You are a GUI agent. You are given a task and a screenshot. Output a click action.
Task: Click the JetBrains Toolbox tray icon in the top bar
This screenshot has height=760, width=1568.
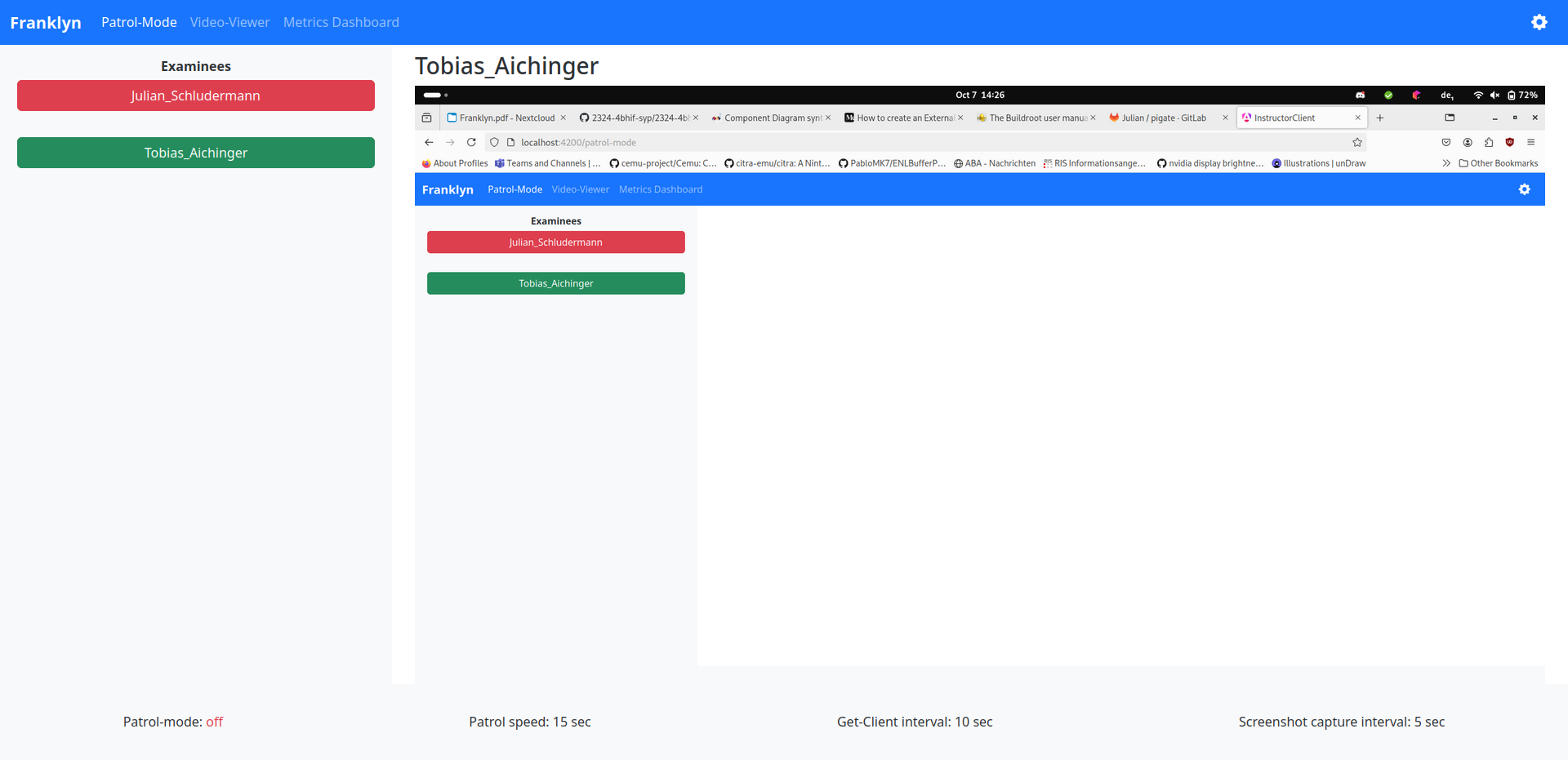pyautogui.click(x=1416, y=95)
